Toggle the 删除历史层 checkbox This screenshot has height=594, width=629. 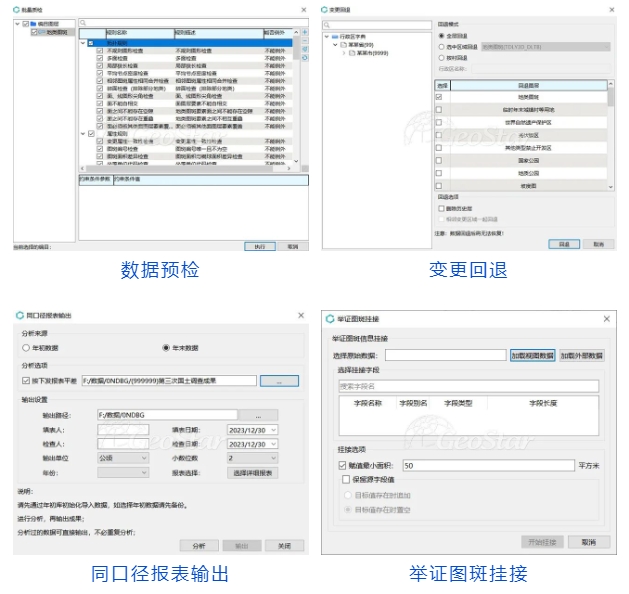pos(441,209)
